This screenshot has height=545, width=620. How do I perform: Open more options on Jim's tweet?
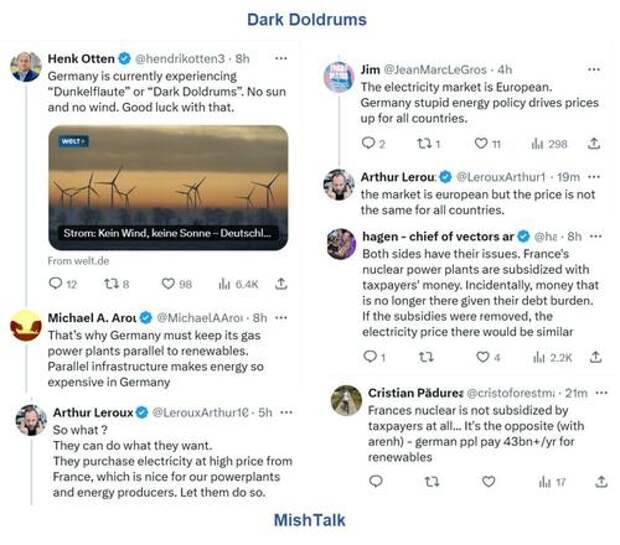pyautogui.click(x=594, y=70)
